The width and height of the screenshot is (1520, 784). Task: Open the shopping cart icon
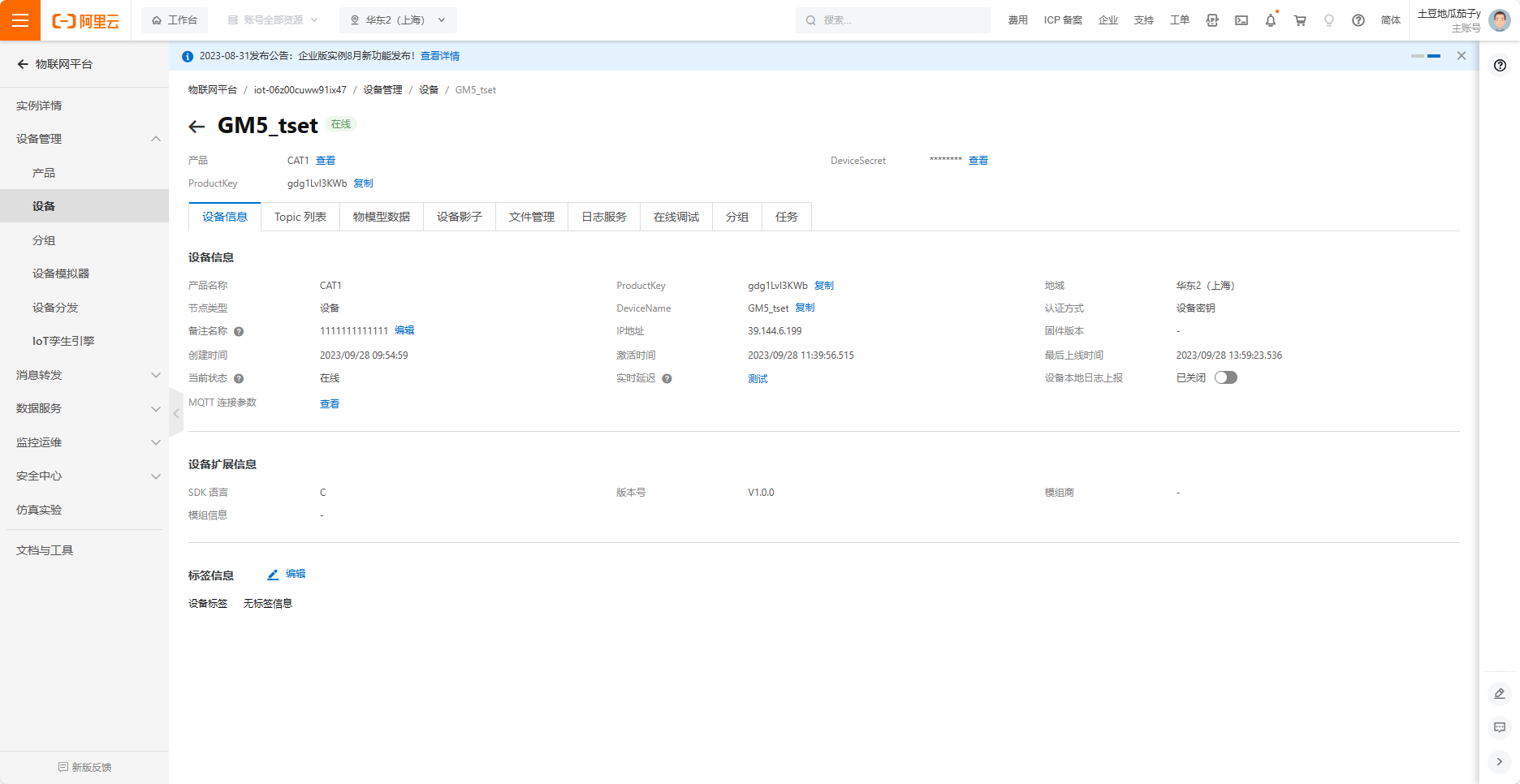tap(1300, 20)
